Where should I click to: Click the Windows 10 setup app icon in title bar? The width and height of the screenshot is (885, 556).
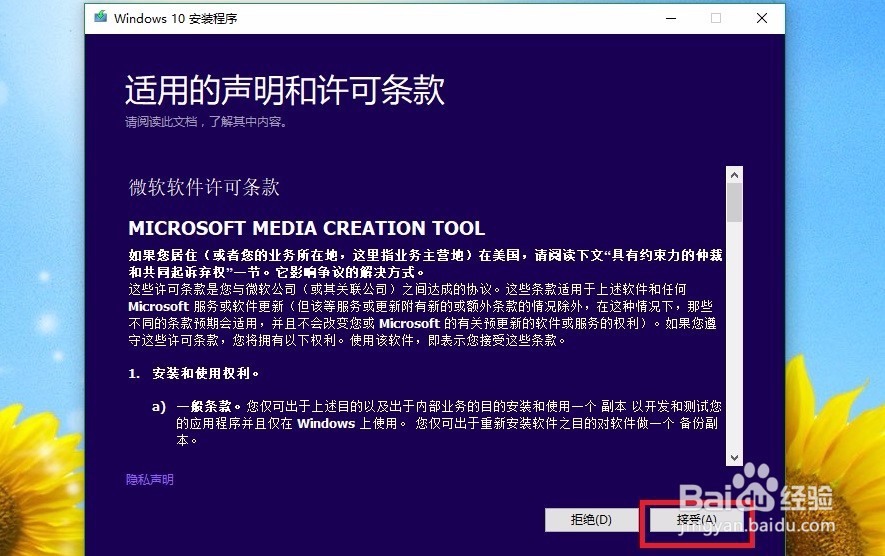[101, 17]
